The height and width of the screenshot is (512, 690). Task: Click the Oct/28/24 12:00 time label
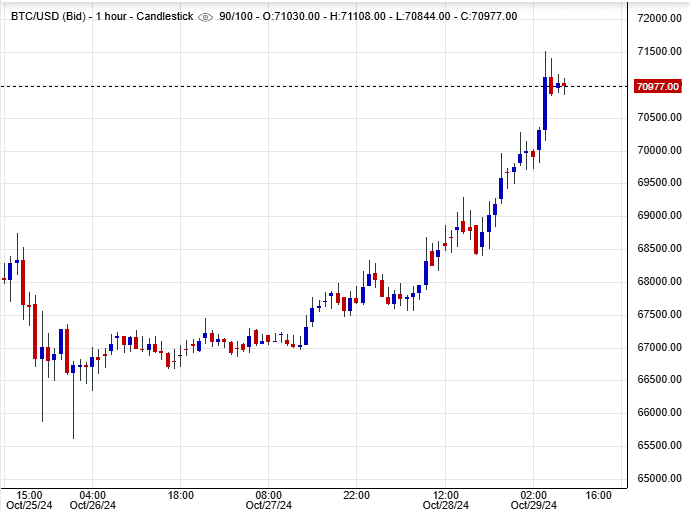446,500
